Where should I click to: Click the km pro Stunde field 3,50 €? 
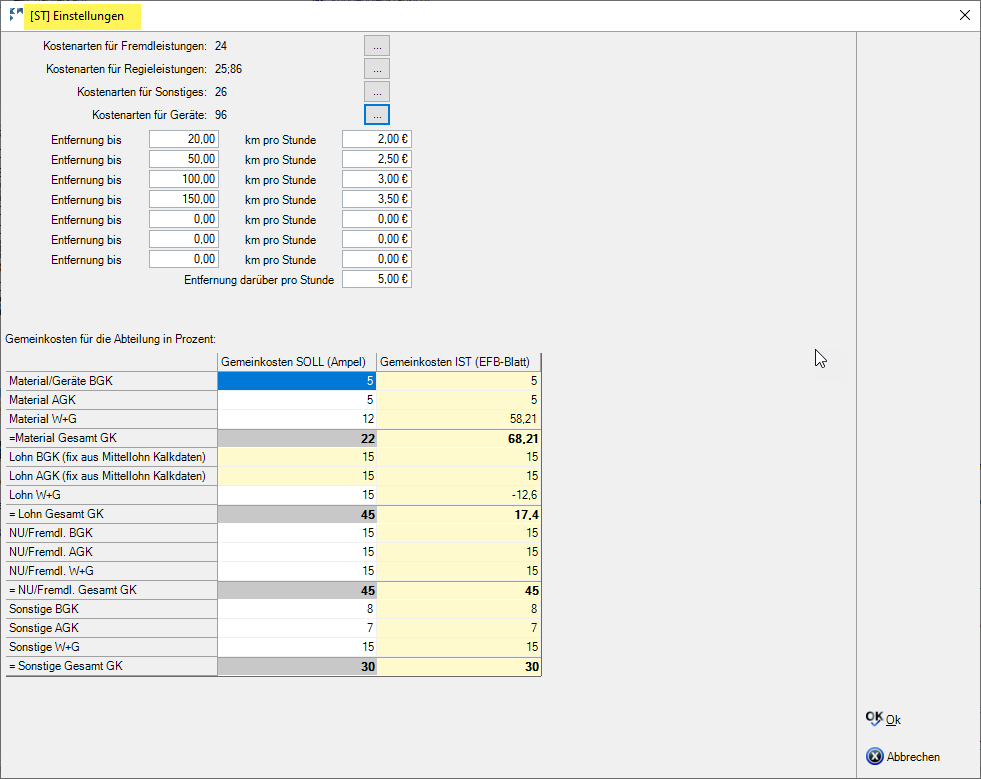click(x=377, y=200)
